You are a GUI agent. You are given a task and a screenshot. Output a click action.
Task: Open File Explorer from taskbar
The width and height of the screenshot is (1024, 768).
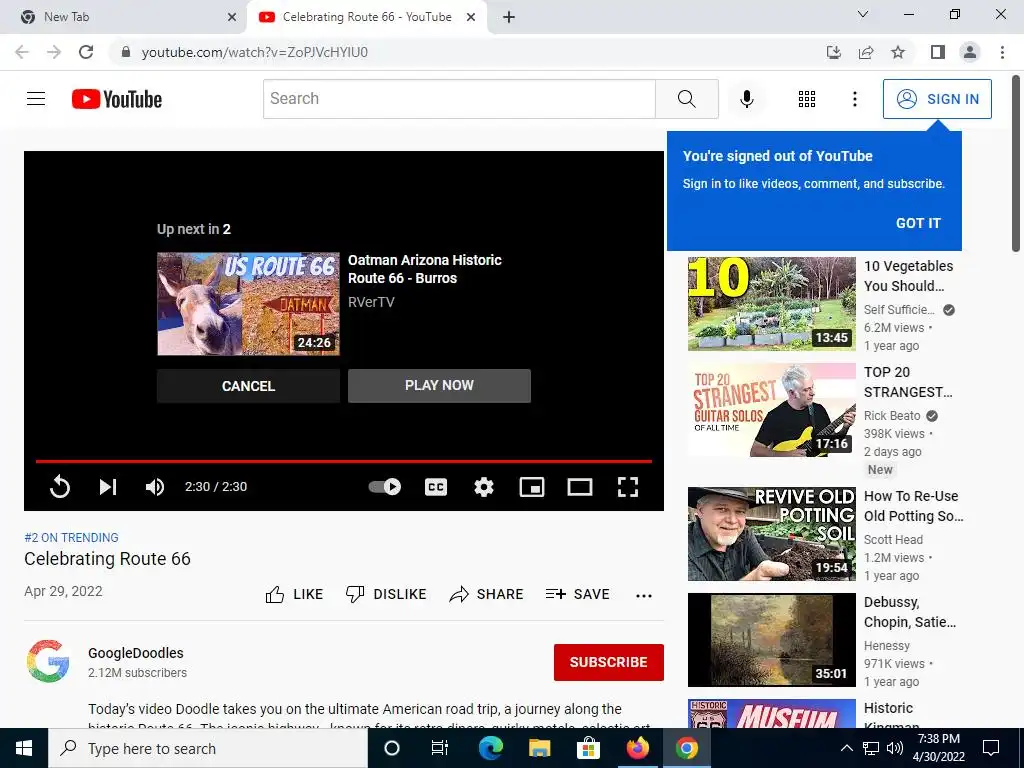click(x=539, y=748)
